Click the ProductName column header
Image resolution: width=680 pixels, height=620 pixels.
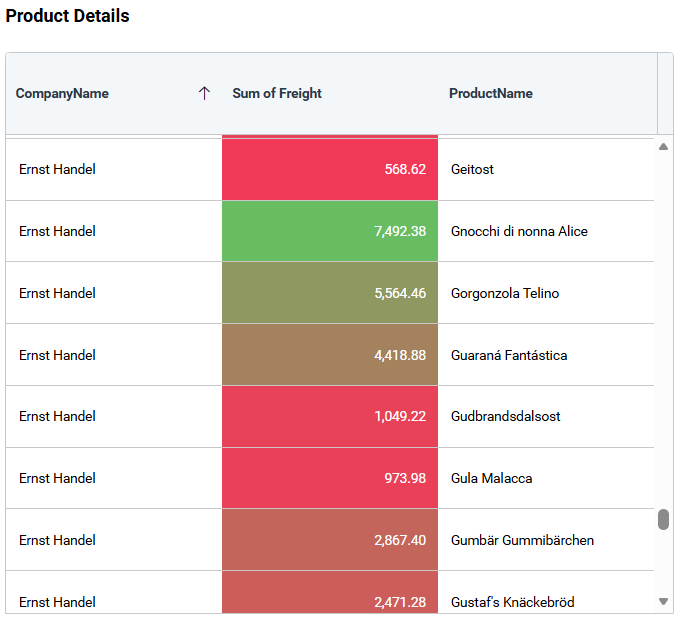click(x=491, y=93)
